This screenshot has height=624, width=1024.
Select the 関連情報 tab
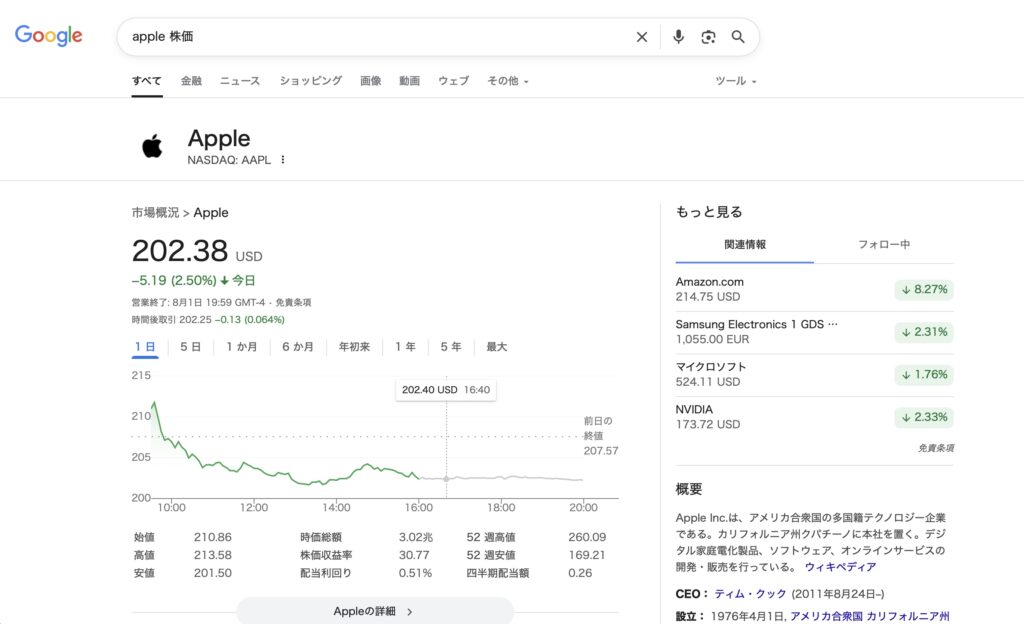tap(744, 245)
